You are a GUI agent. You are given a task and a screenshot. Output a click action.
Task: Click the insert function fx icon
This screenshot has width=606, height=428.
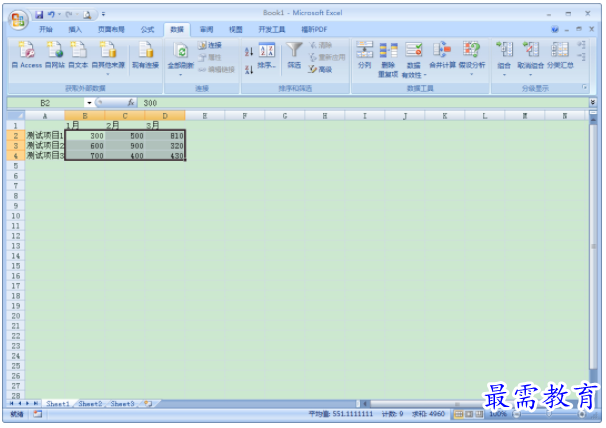pos(131,102)
